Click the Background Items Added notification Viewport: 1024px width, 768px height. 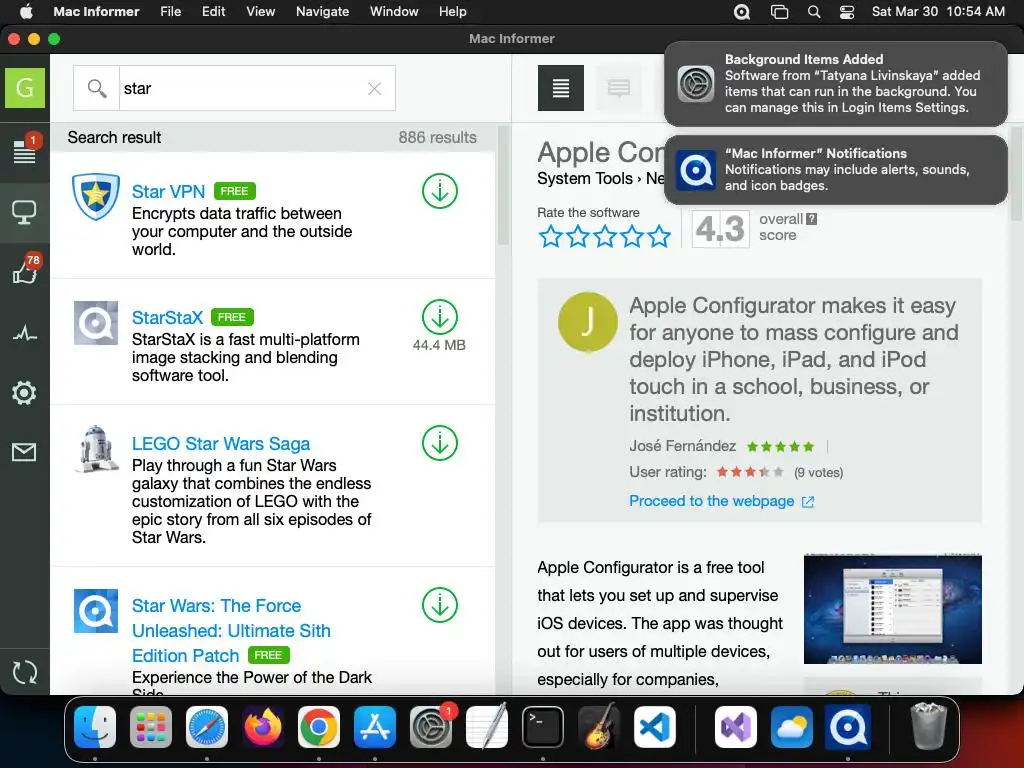[835, 84]
